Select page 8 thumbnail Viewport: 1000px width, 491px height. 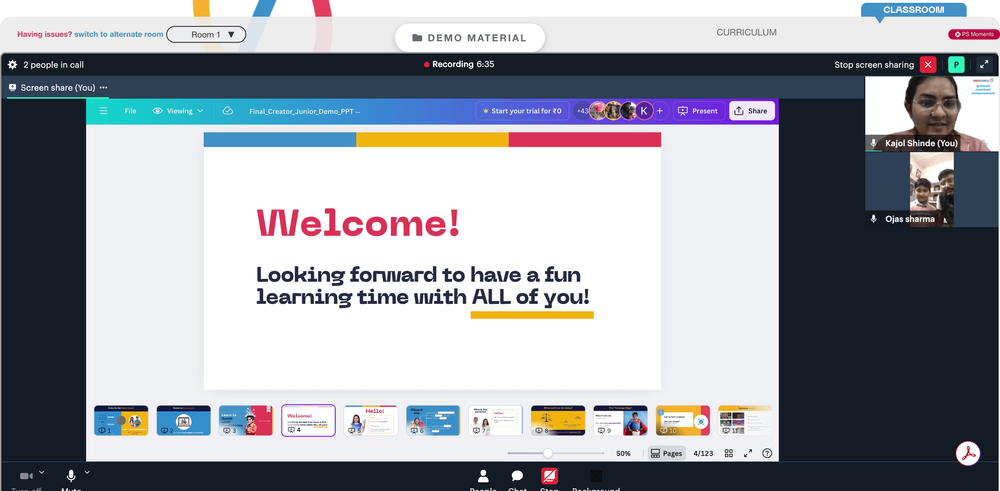(558, 420)
